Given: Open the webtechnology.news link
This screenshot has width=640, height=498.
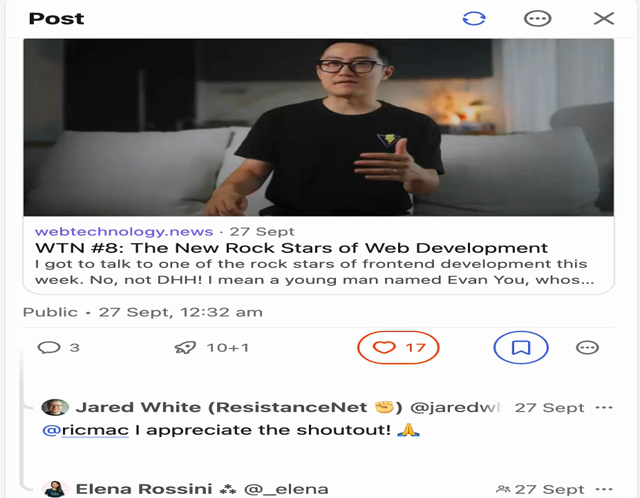Looking at the screenshot, I should tap(124, 231).
